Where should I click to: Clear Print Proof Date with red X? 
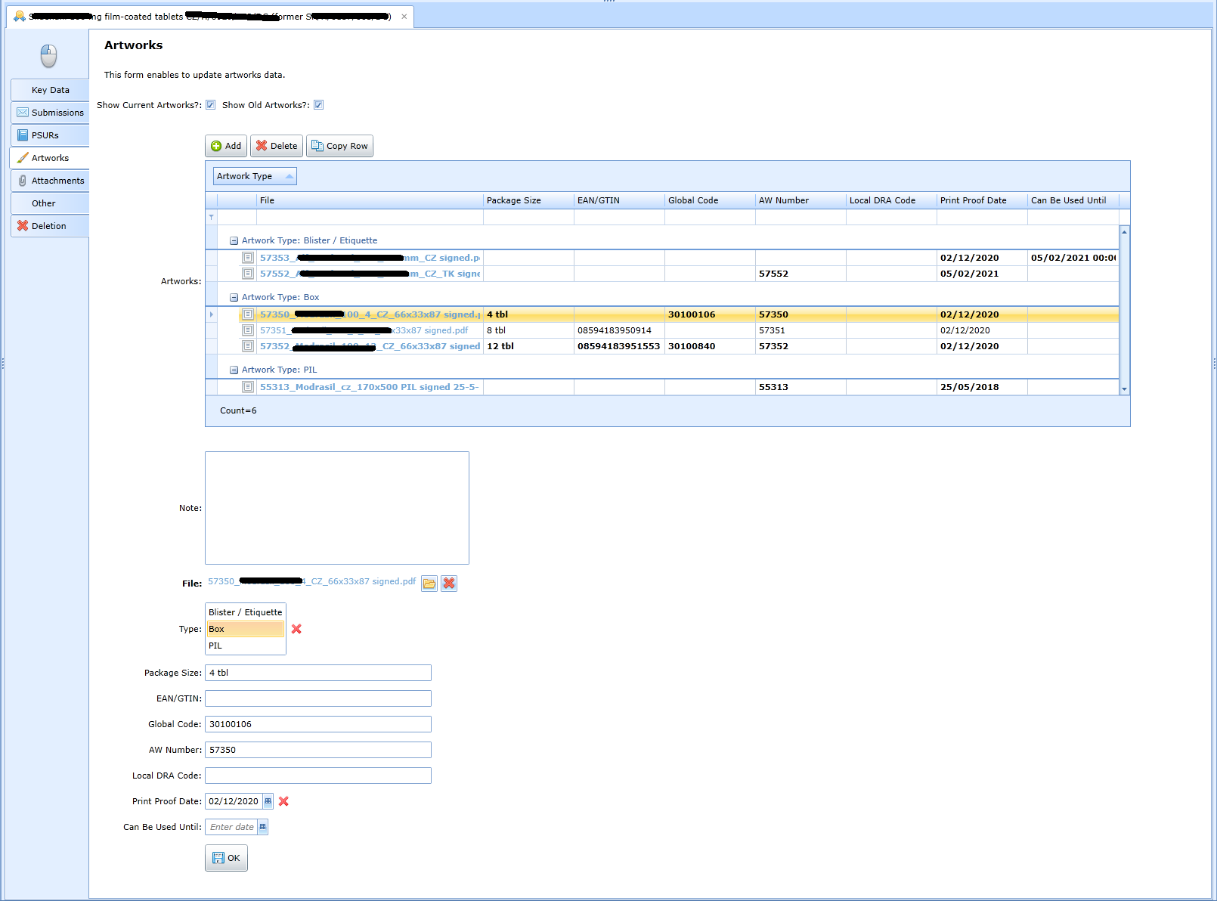(x=284, y=801)
